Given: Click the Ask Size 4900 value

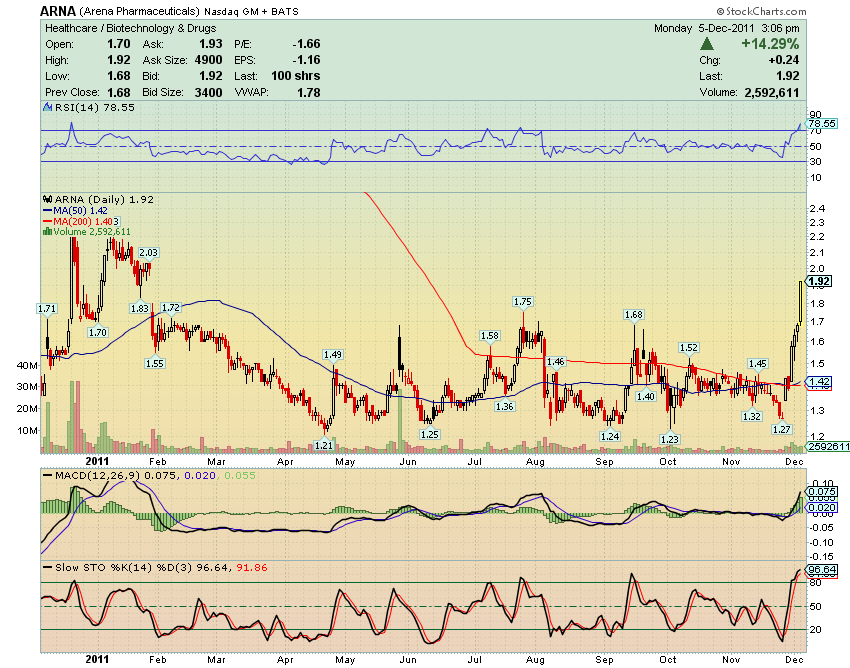Looking at the screenshot, I should (x=209, y=60).
